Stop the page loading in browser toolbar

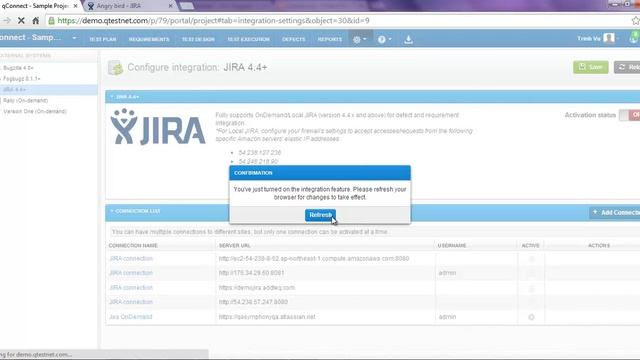coord(21,20)
